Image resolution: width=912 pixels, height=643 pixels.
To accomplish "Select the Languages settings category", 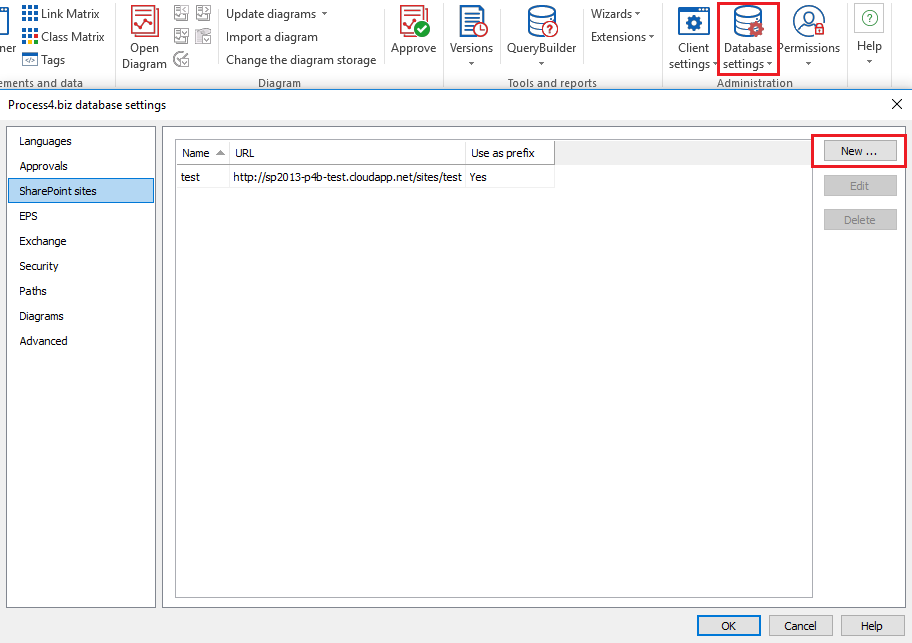I will [x=81, y=141].
